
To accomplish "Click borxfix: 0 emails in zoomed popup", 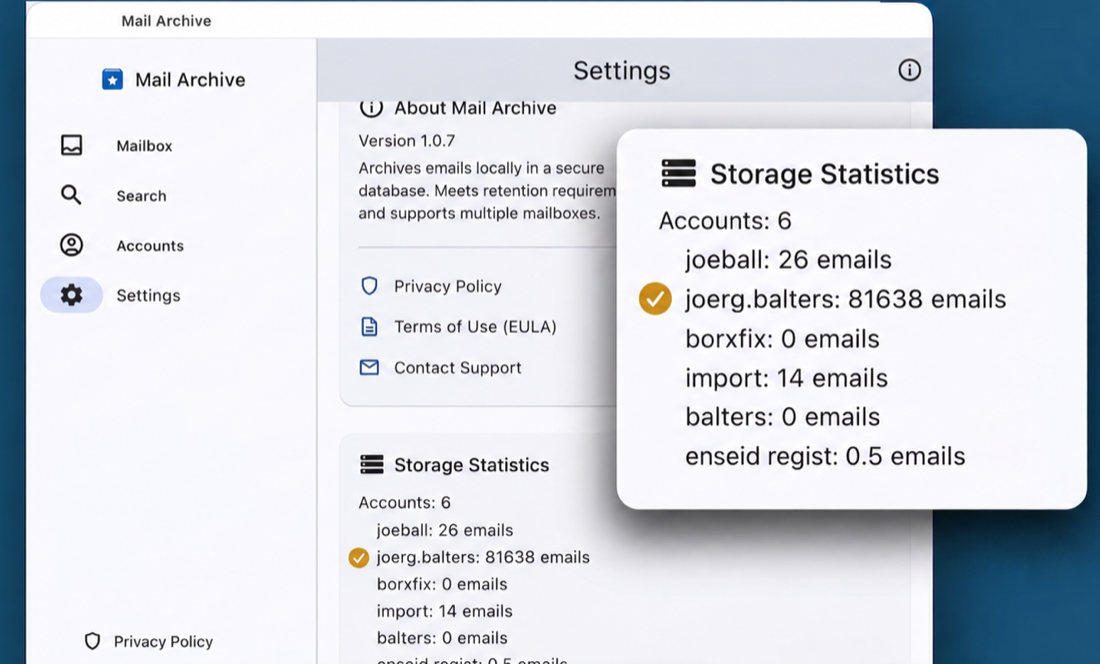I will click(782, 339).
